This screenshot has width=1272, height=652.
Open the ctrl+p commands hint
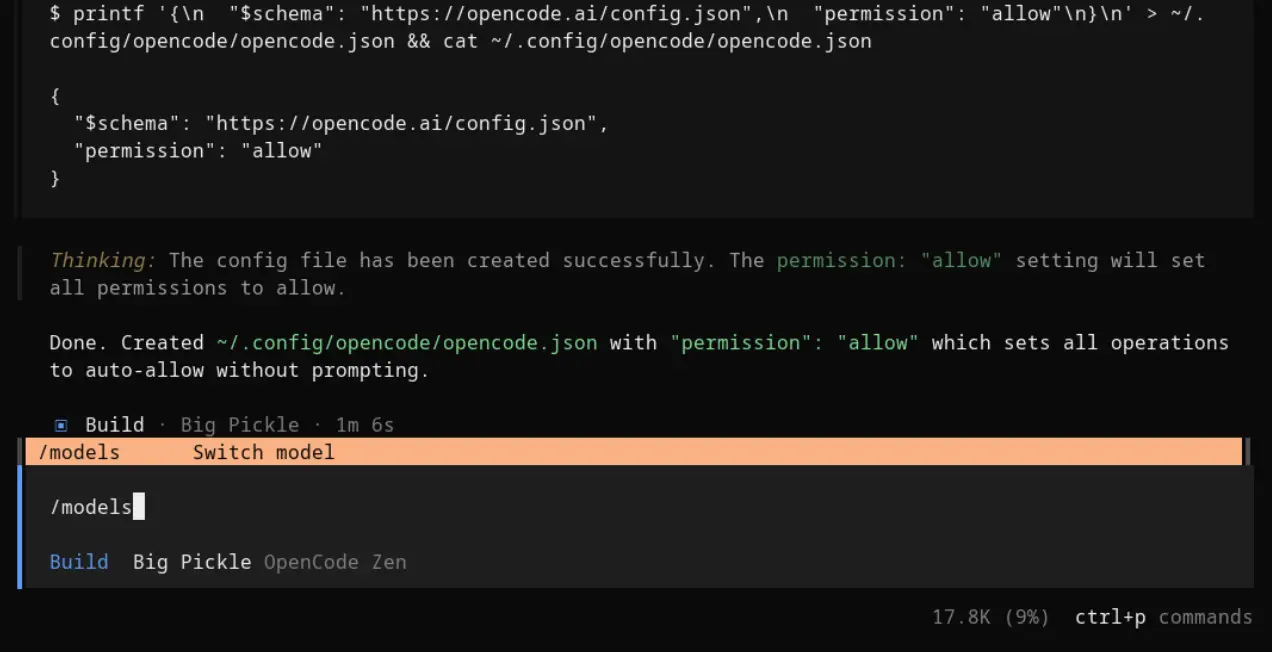click(x=1163, y=617)
